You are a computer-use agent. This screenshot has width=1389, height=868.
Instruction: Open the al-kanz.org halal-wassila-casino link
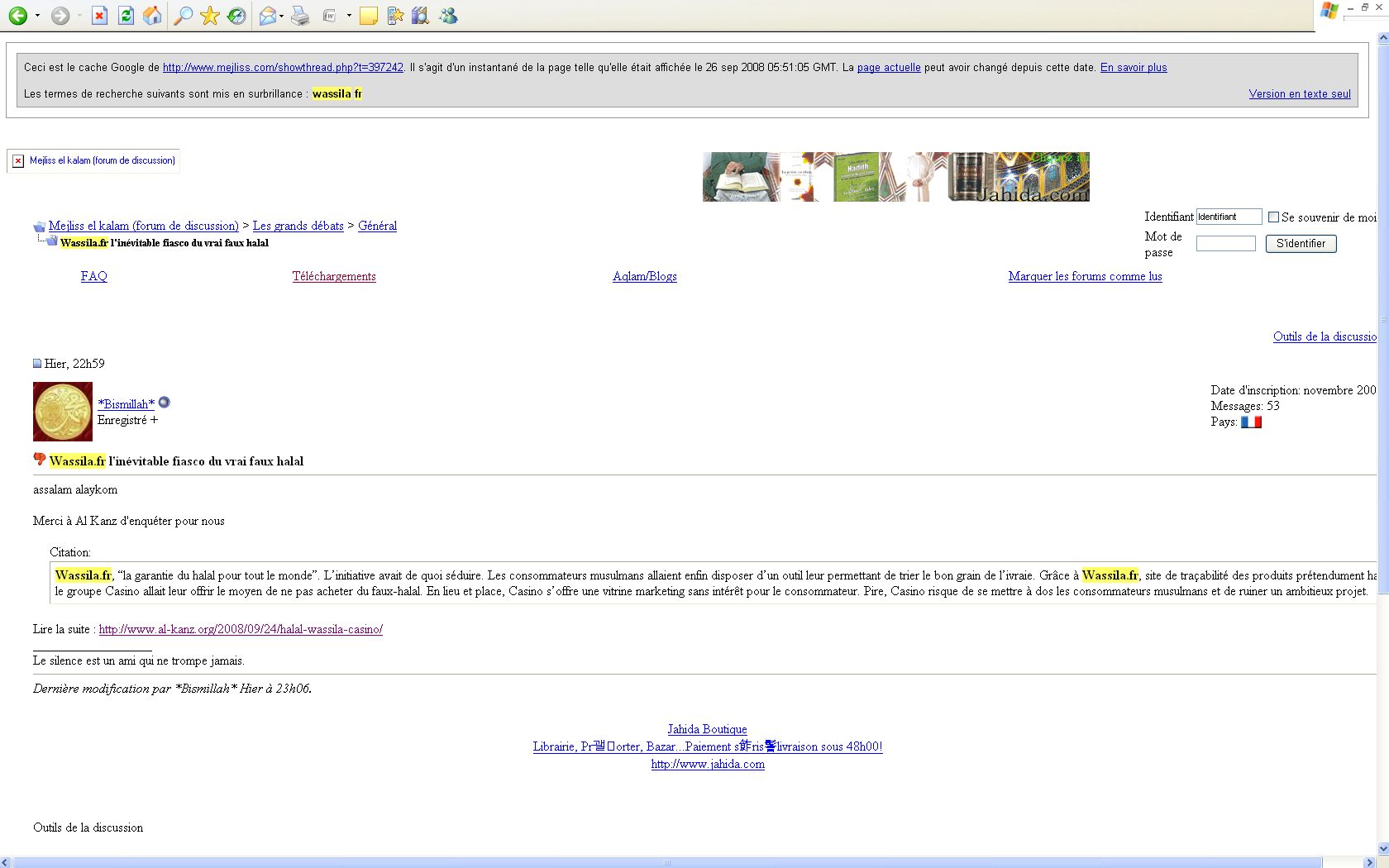(241, 629)
